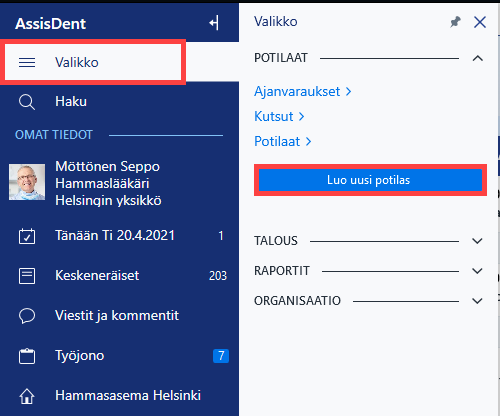This screenshot has height=416, width=500.
Task: Expand the RAPORTIT section
Action: [478, 271]
